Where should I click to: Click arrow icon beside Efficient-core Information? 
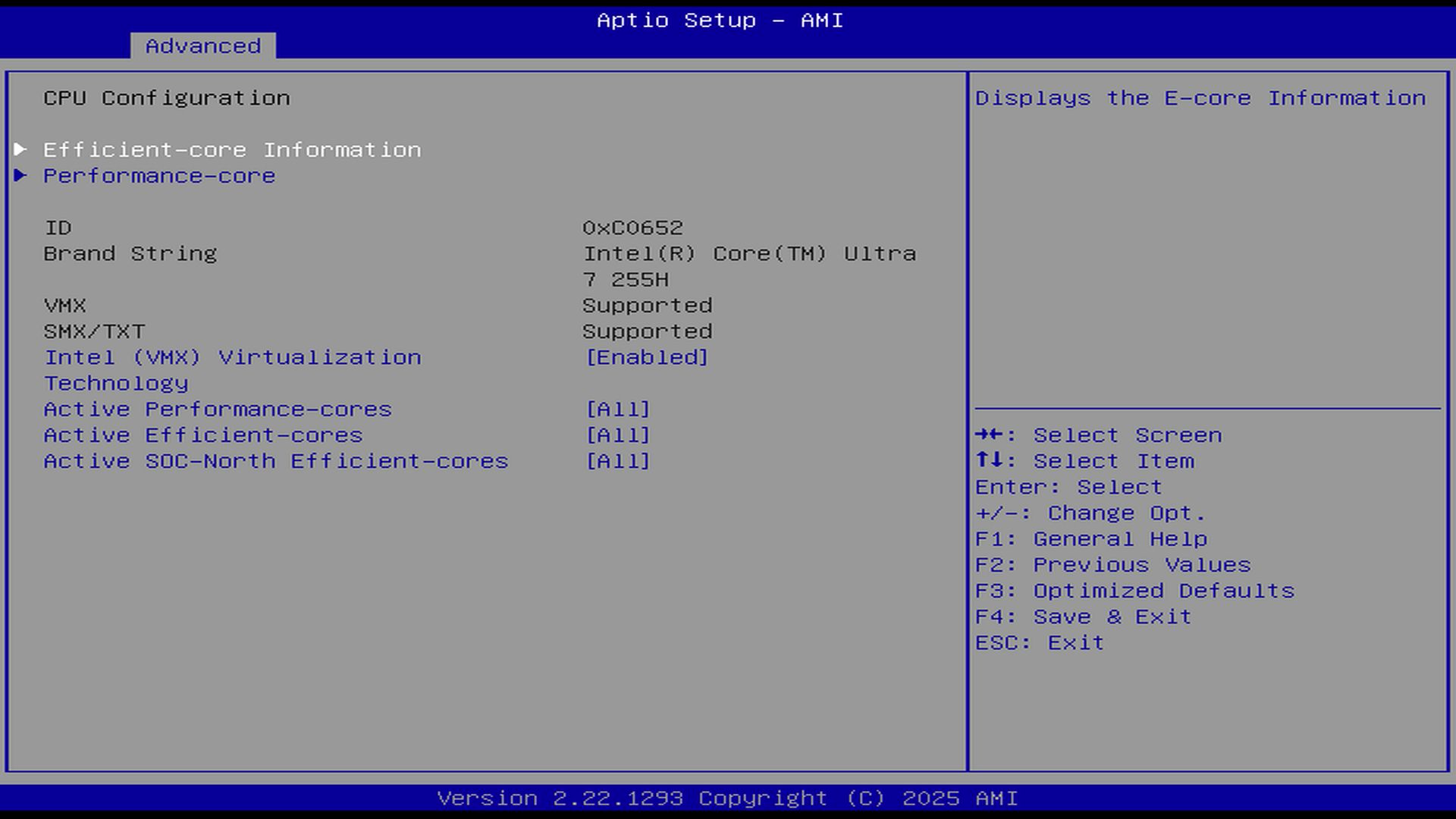20,149
